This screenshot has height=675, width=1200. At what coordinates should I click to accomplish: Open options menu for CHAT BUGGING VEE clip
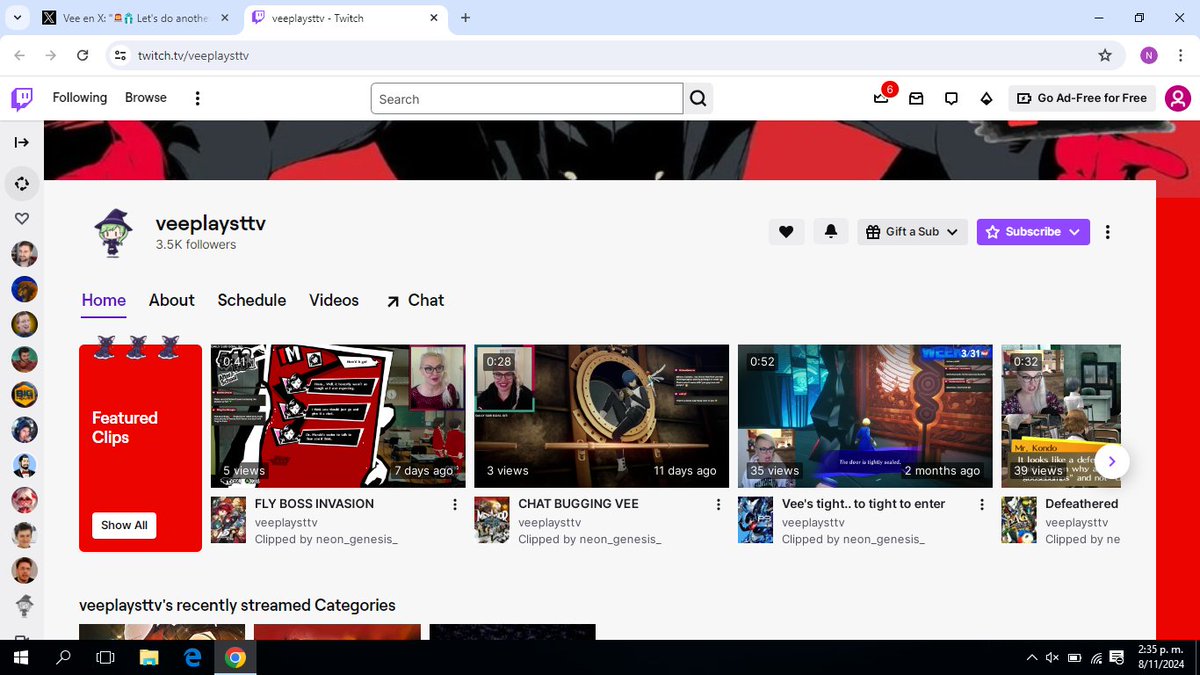(x=719, y=504)
